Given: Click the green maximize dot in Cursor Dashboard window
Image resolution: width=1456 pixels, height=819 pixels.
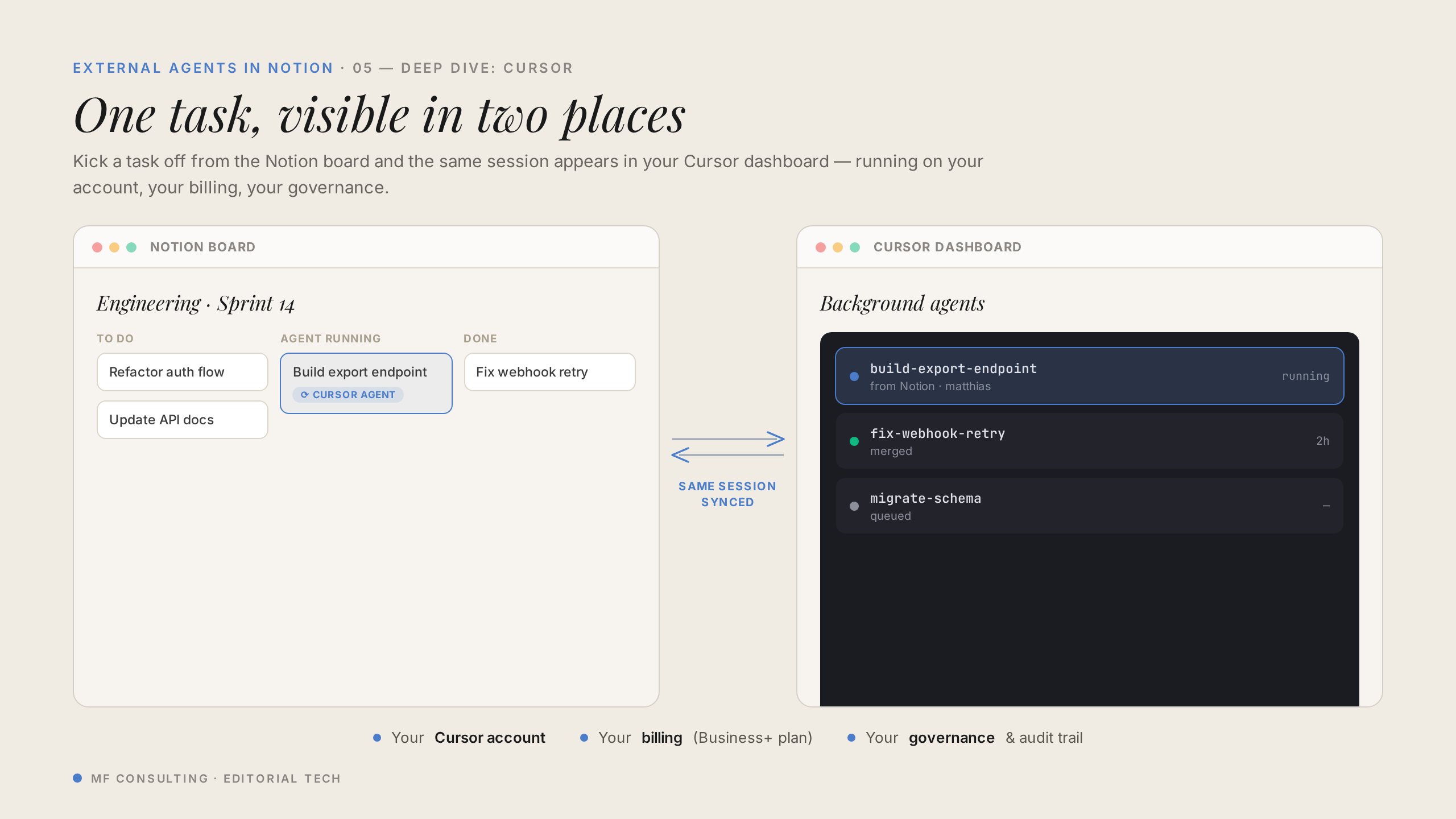Looking at the screenshot, I should [x=855, y=247].
